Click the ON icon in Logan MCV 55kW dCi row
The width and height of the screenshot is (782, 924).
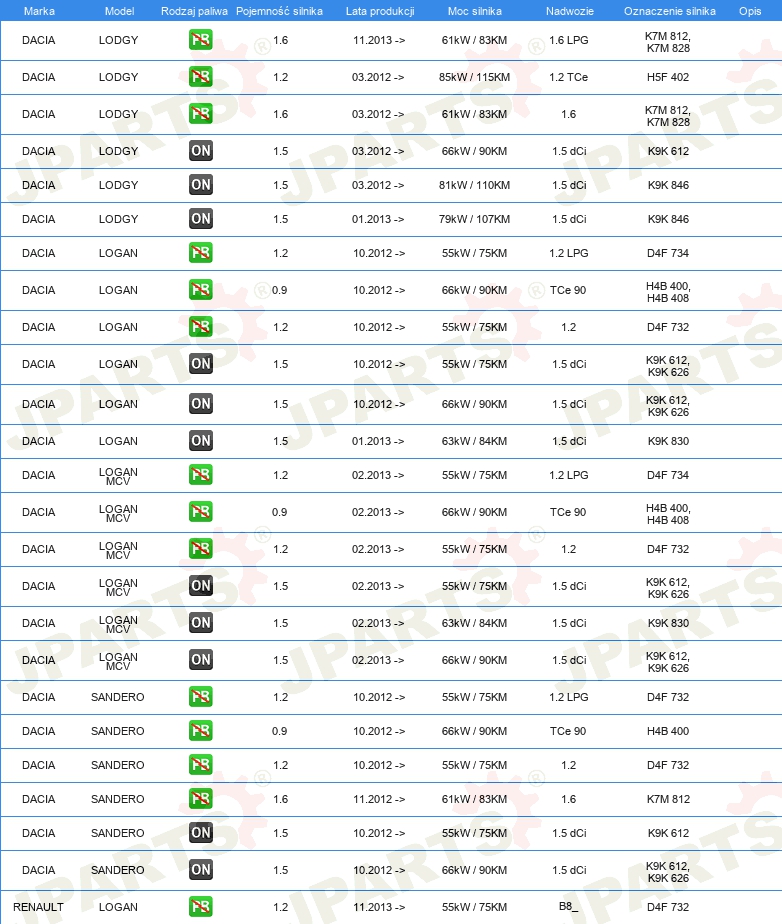click(x=200, y=586)
